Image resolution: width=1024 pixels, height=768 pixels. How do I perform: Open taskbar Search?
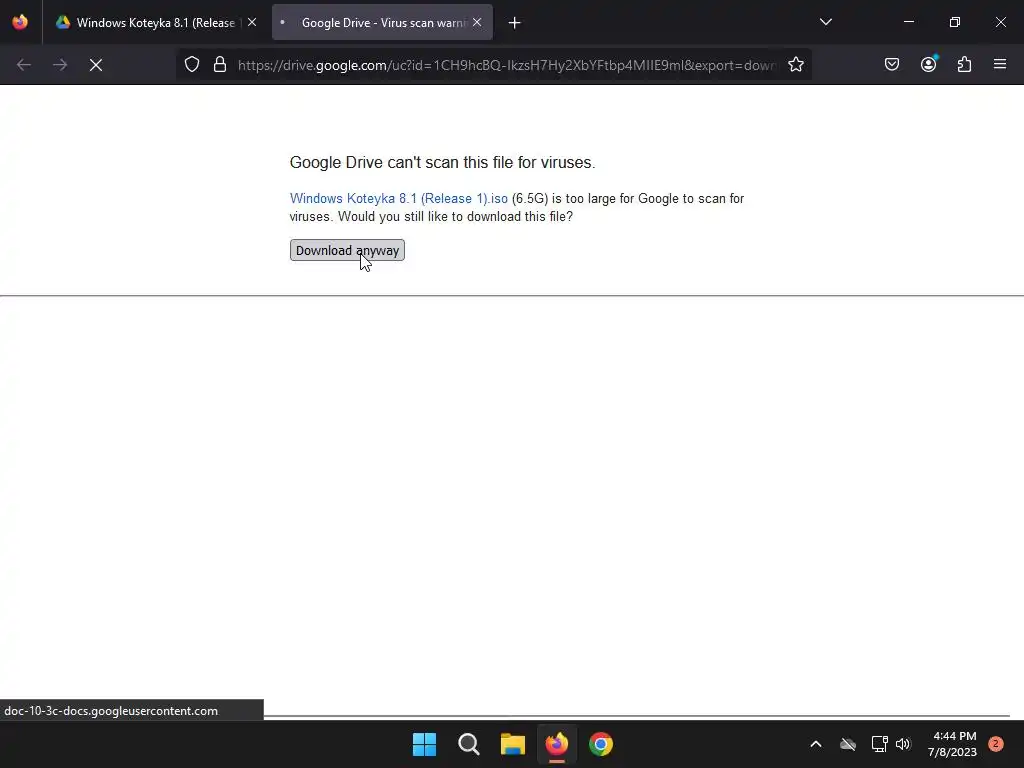tap(468, 744)
